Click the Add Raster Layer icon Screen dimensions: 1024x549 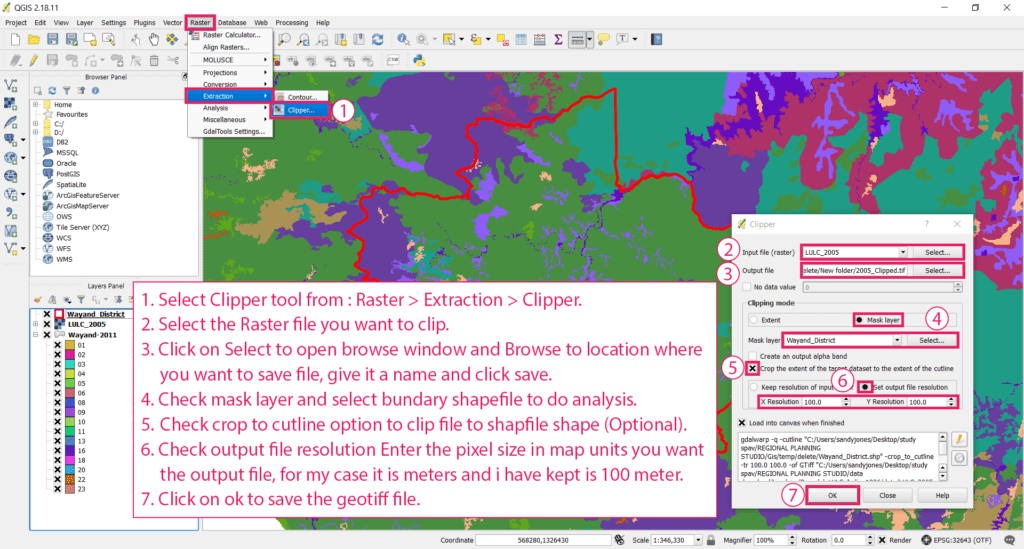(10, 103)
